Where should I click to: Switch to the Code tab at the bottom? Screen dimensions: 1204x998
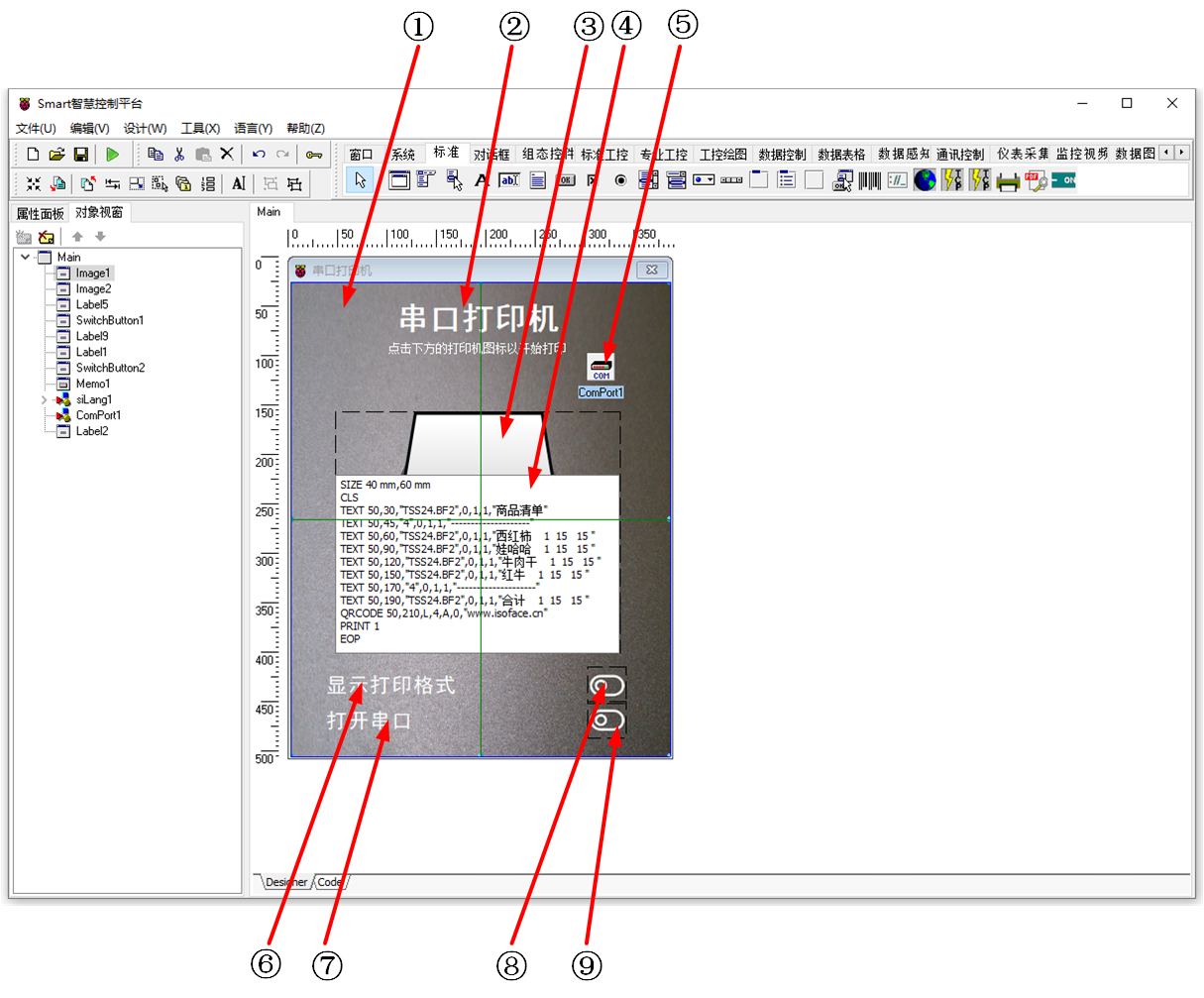(x=330, y=882)
